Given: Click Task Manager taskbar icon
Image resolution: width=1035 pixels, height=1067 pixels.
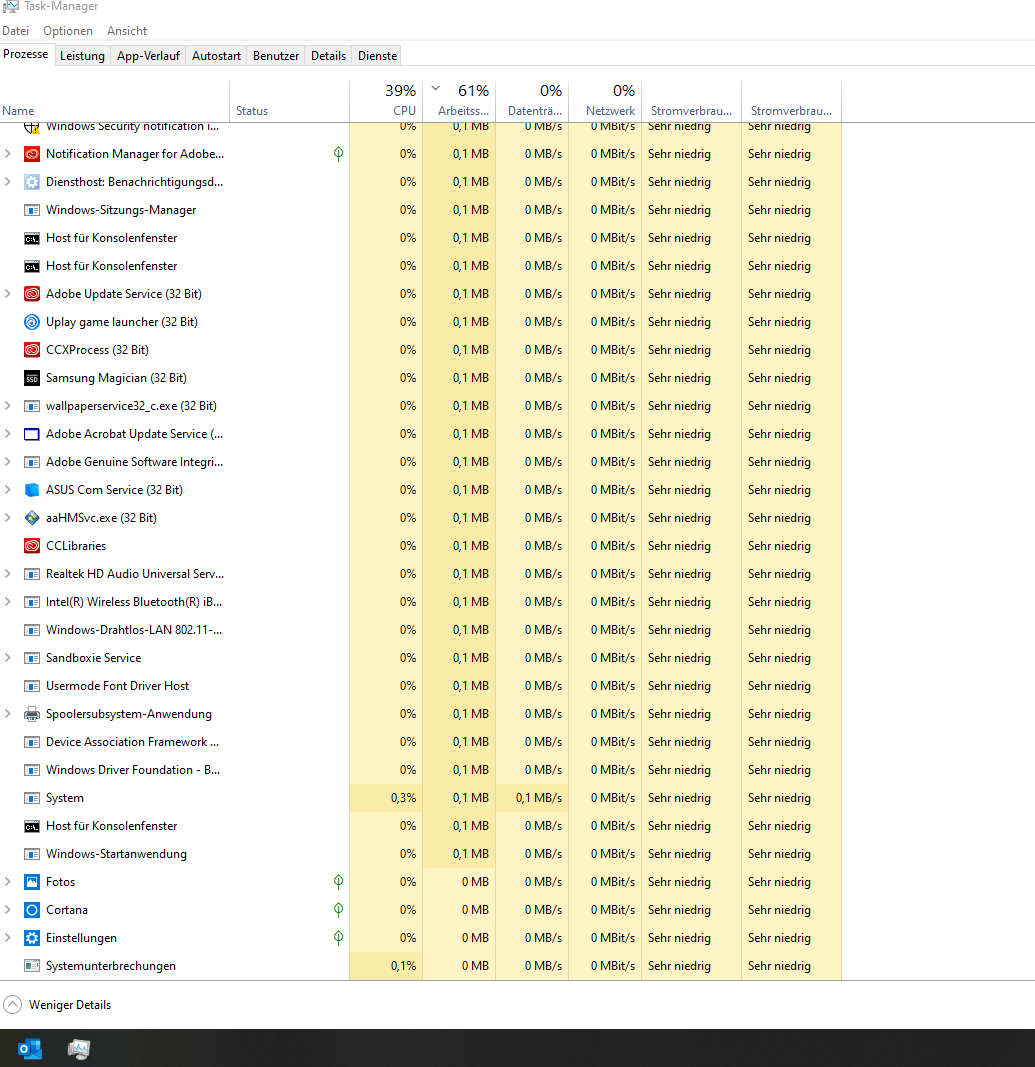Looking at the screenshot, I should [x=79, y=1049].
